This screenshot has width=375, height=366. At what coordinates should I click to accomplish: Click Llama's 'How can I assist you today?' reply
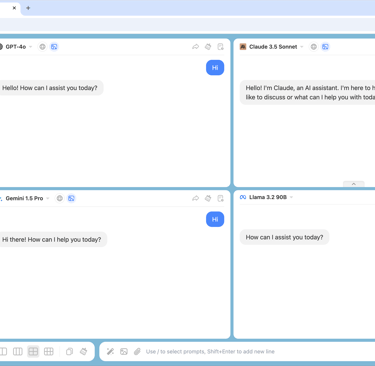coord(284,237)
